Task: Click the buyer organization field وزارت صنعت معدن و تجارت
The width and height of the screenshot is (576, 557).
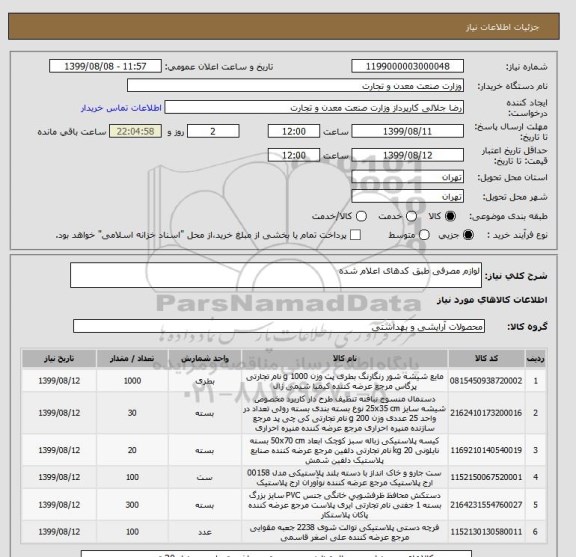Action: click(x=295, y=86)
